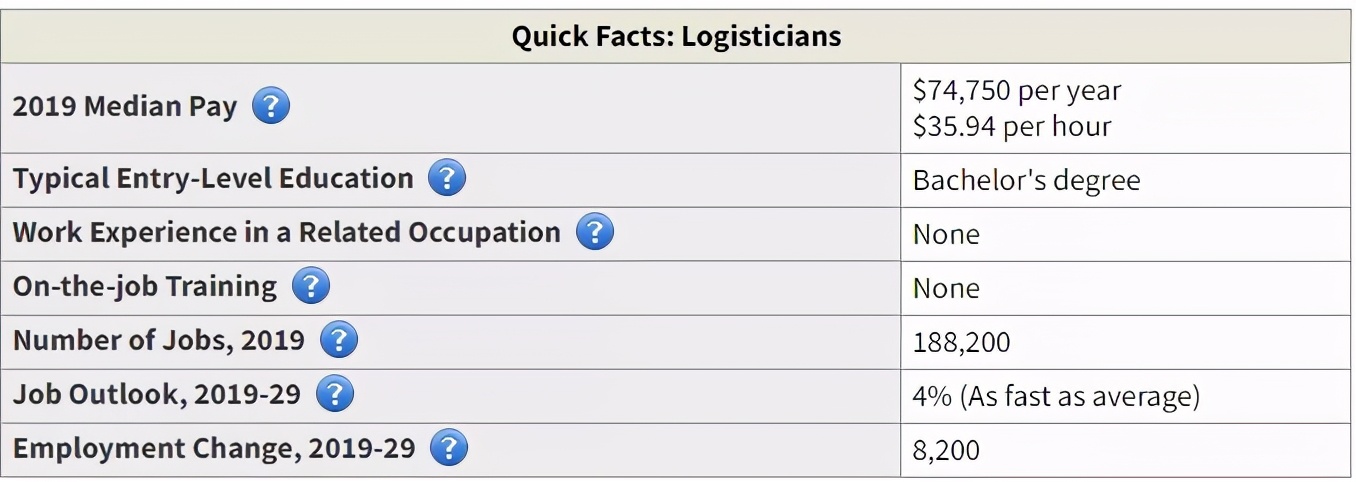Screen dimensions: 1356x482
Task: Click the help icon beside Employment Change, 2019-29
Action: [449, 448]
